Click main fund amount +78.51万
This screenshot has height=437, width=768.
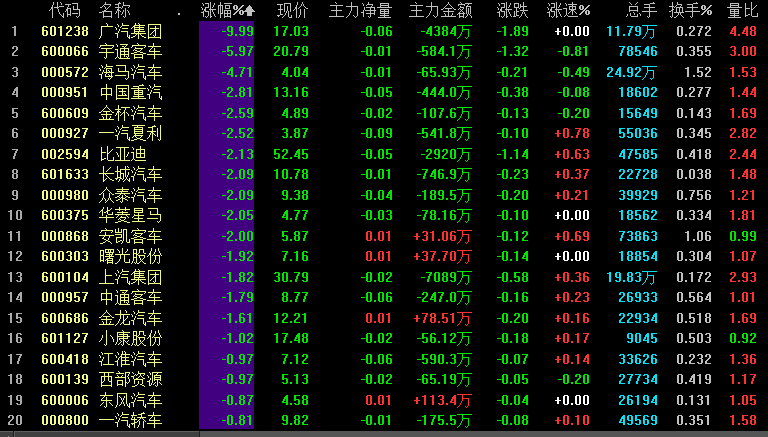coord(442,319)
